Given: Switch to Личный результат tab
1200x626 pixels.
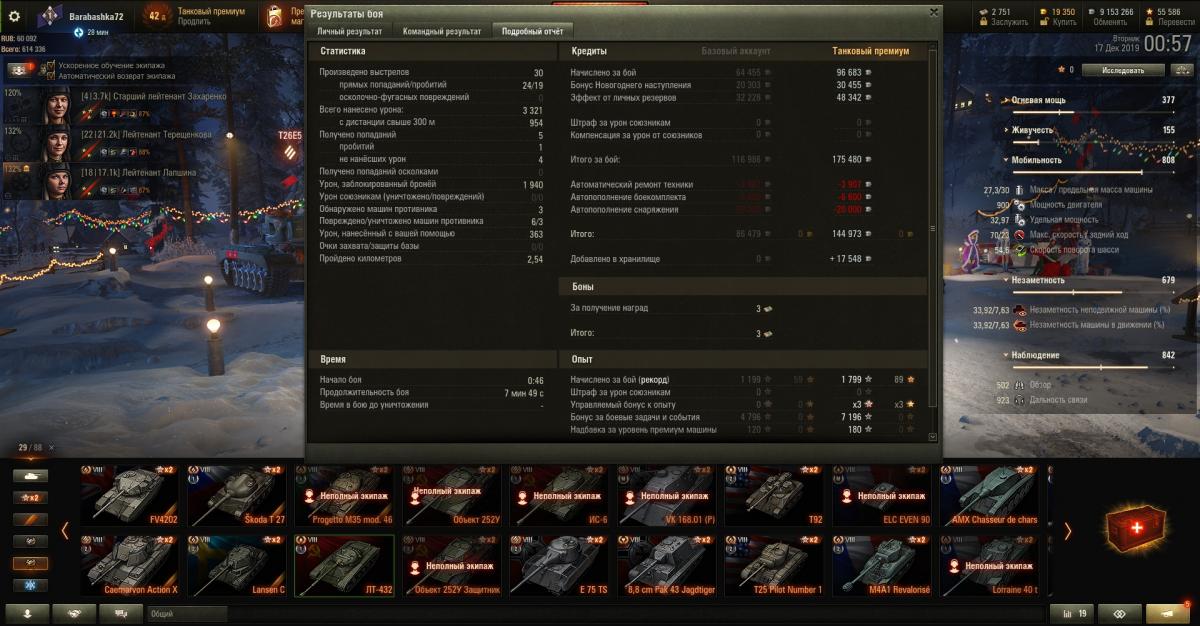Looking at the screenshot, I should tap(349, 31).
